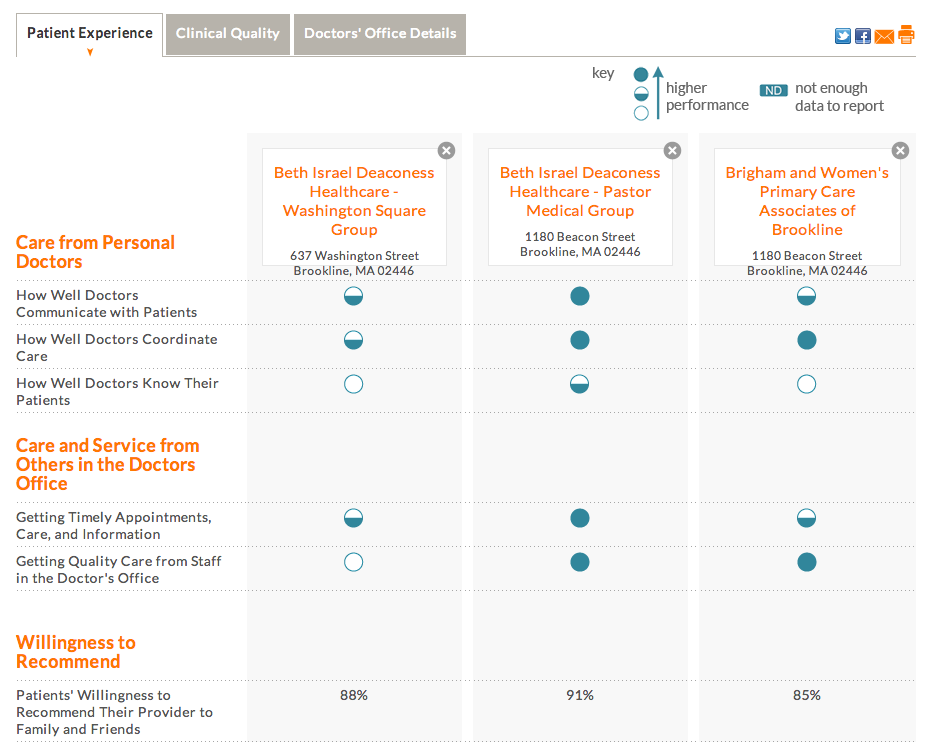The width and height of the screenshot is (936, 755).
Task: Click the 91% willingness to recommend value
Action: pos(580,695)
